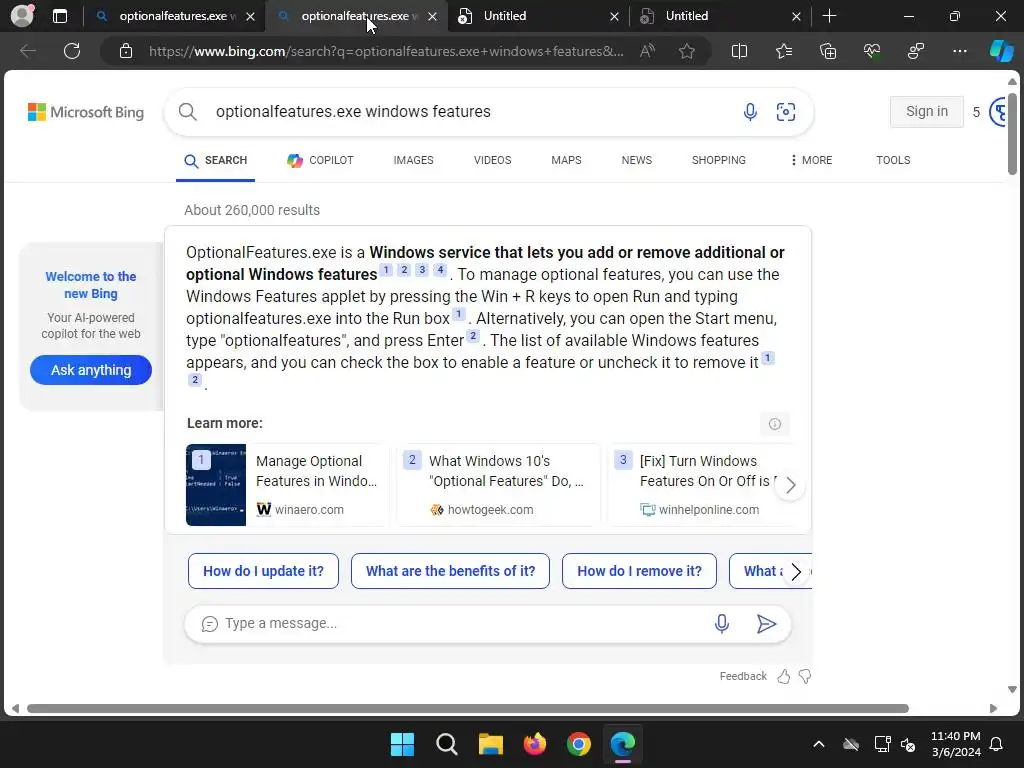This screenshot has width=1024, height=768.
Task: Send the chat message arrow icon
Action: (x=766, y=624)
